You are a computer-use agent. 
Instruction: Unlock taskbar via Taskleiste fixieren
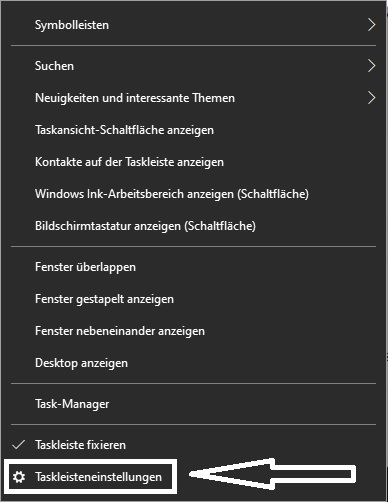(193, 445)
